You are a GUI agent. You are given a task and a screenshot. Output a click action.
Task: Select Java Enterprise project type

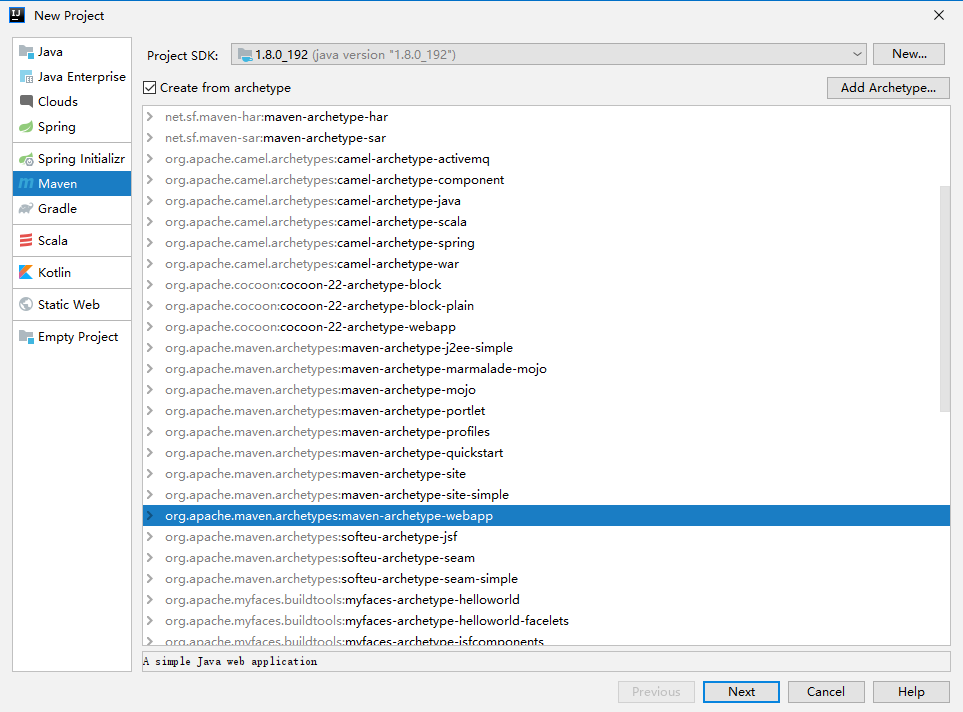pos(72,77)
